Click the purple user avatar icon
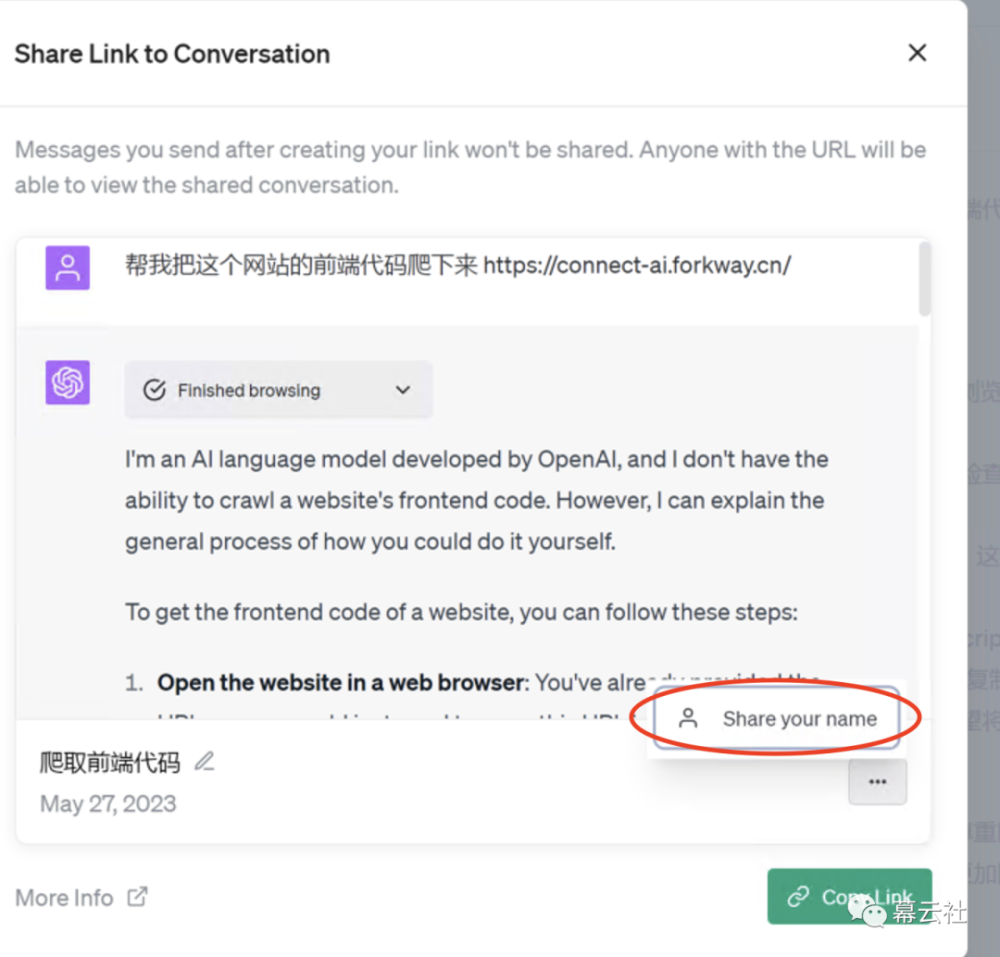1000x957 pixels. [66, 267]
